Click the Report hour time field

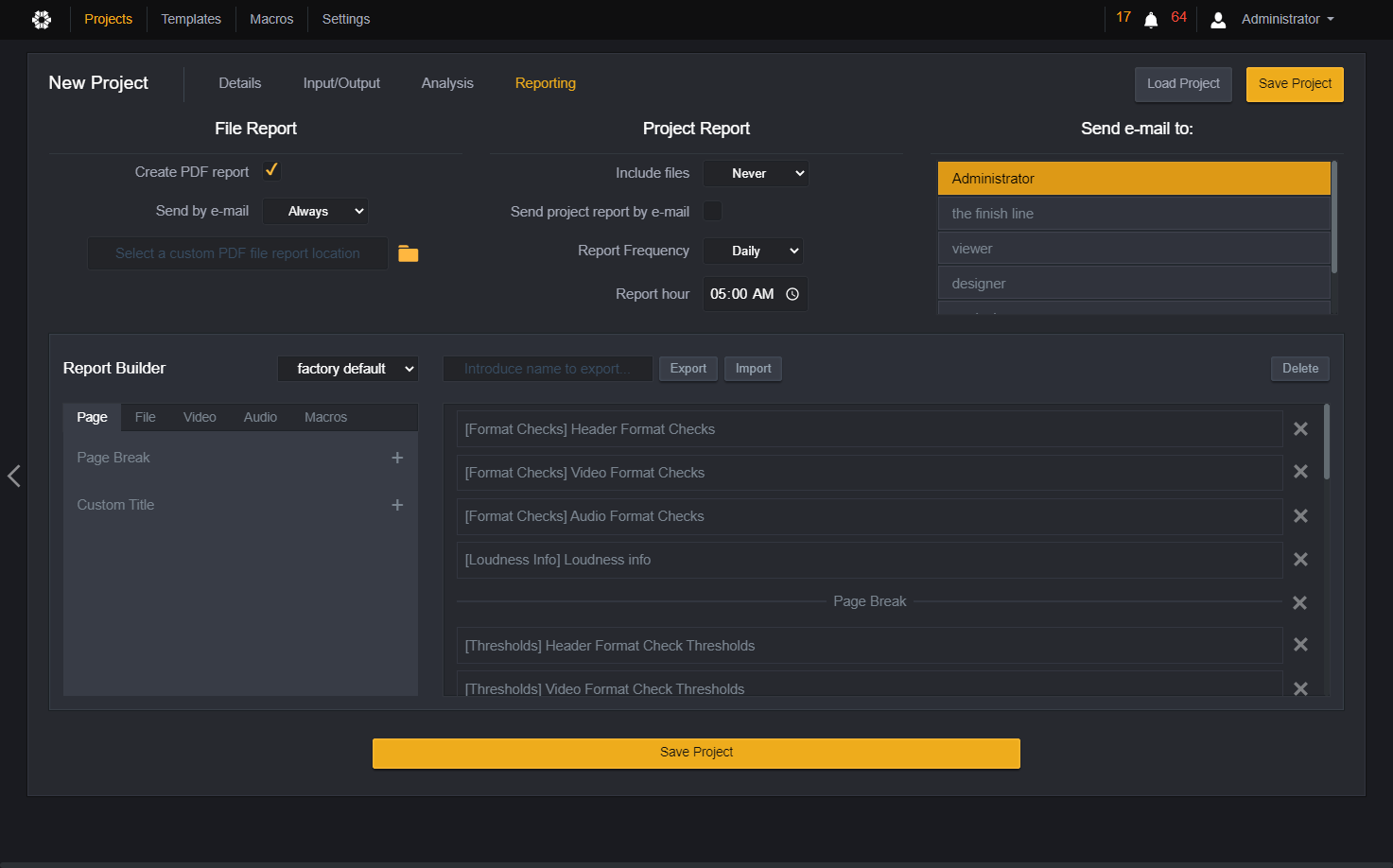pos(755,294)
